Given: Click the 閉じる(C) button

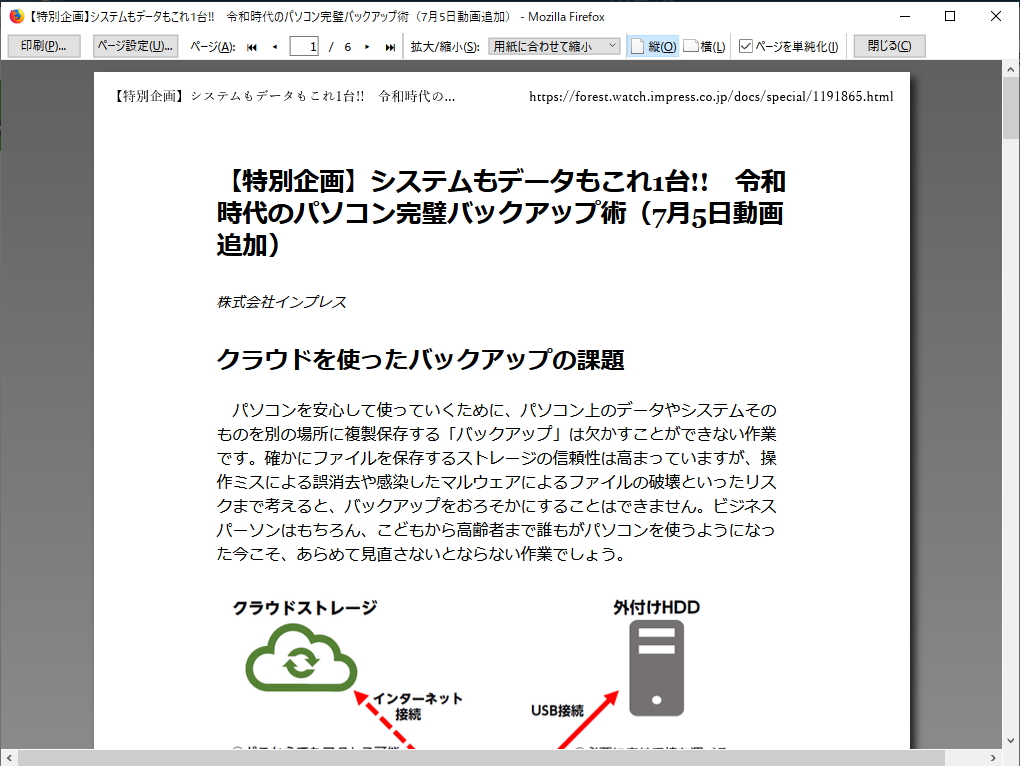Looking at the screenshot, I should click(x=887, y=45).
